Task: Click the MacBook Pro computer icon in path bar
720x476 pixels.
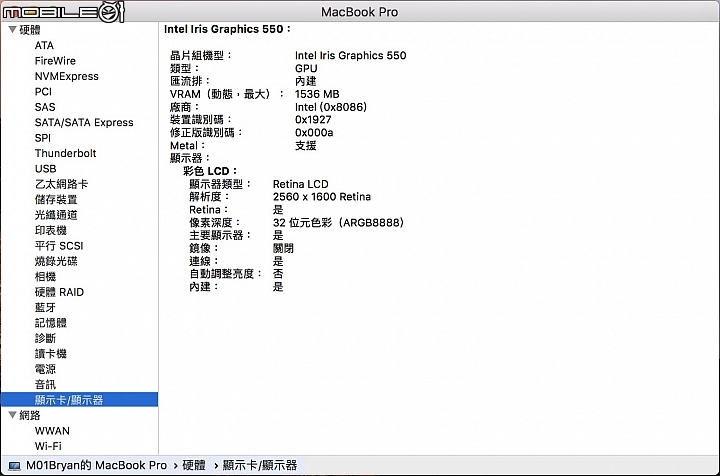Action: [15, 466]
